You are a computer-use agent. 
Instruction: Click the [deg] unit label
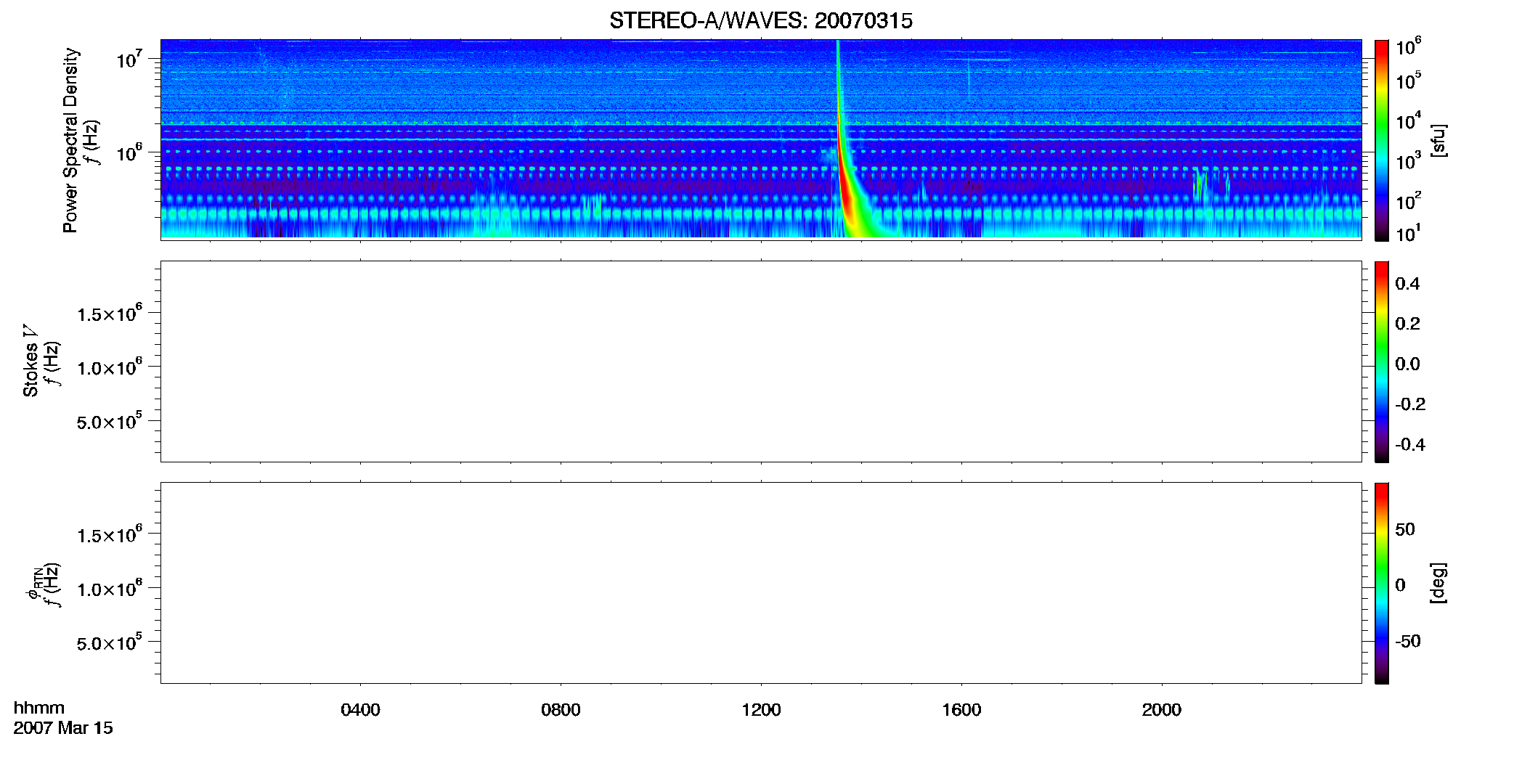(x=1438, y=583)
